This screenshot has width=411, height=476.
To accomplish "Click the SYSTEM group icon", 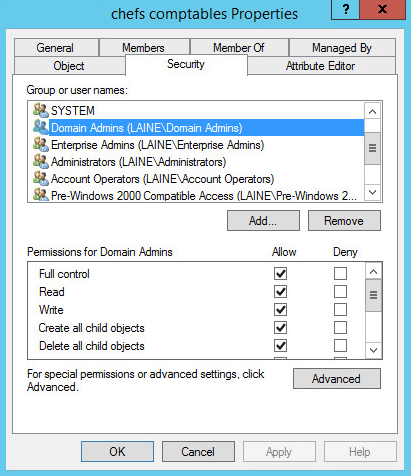I will 41,110.
